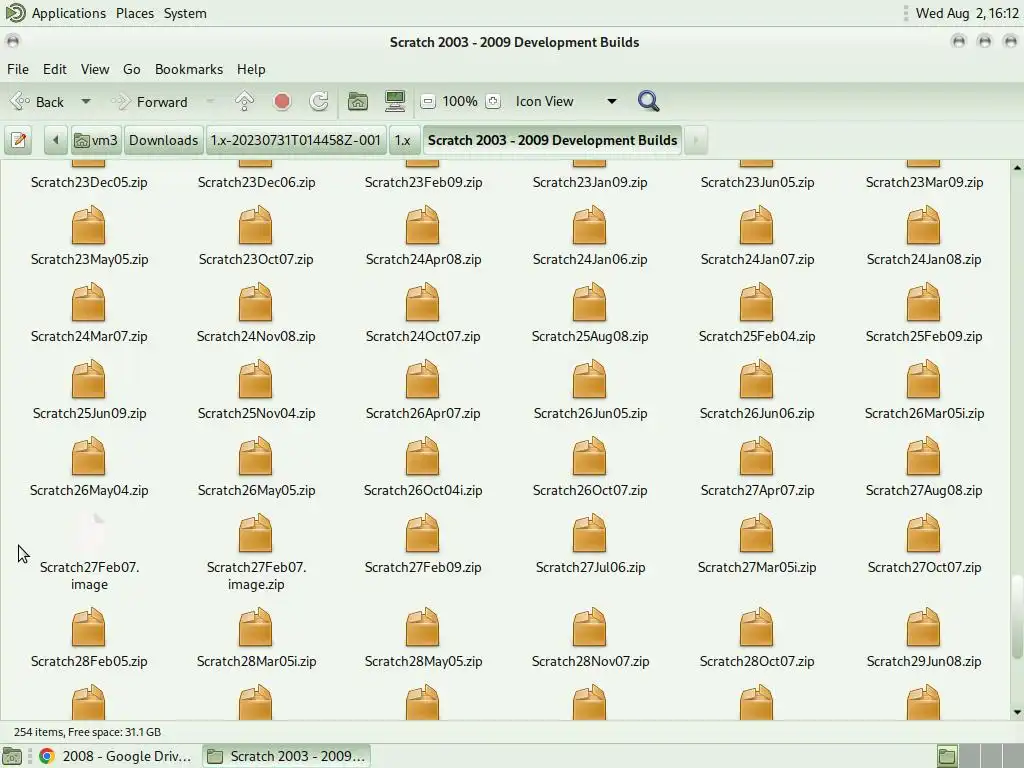
Task: Open the Back history dropdown arrow
Action: 86,102
